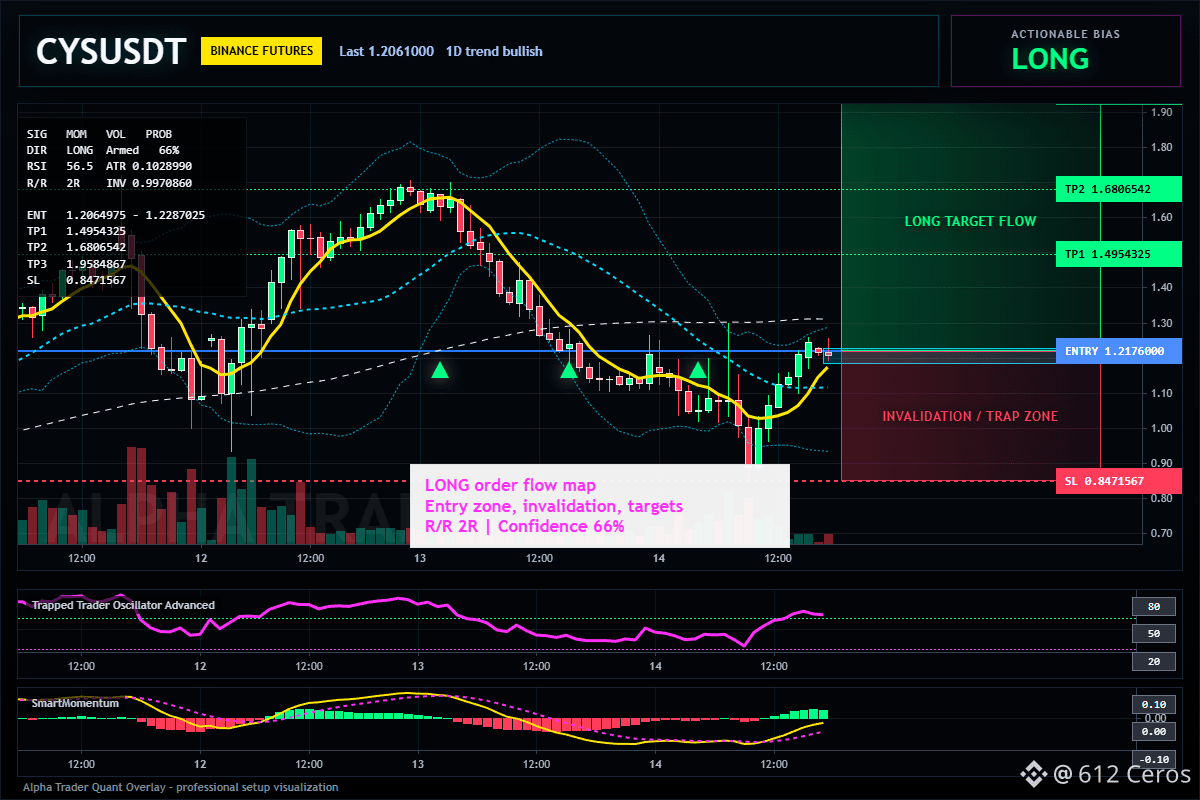Click 'LONG order flow map' annotation line

point(510,485)
